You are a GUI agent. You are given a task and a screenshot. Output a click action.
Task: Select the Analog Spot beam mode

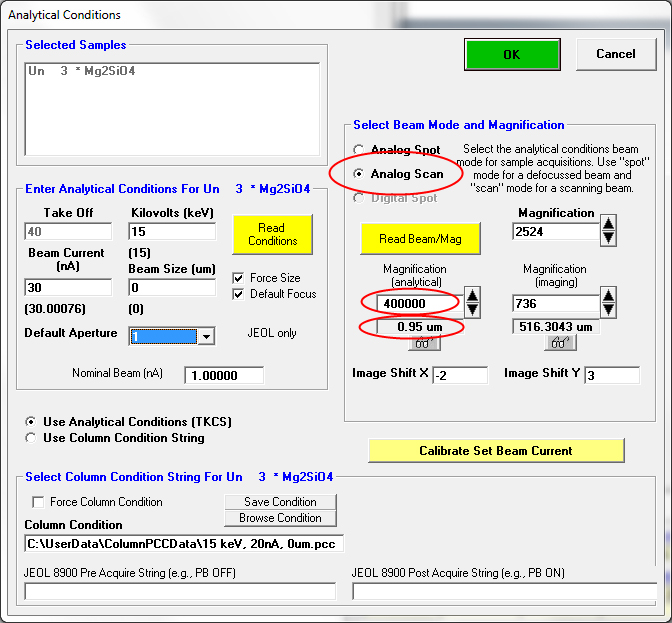click(x=359, y=150)
